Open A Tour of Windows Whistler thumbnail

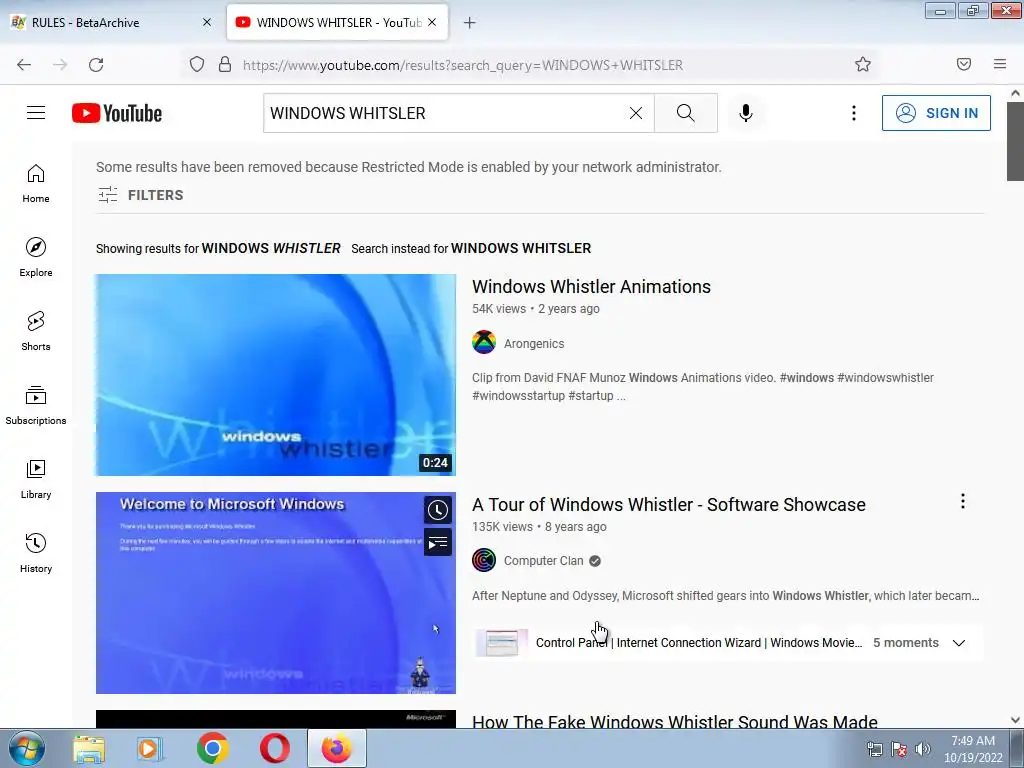point(276,593)
